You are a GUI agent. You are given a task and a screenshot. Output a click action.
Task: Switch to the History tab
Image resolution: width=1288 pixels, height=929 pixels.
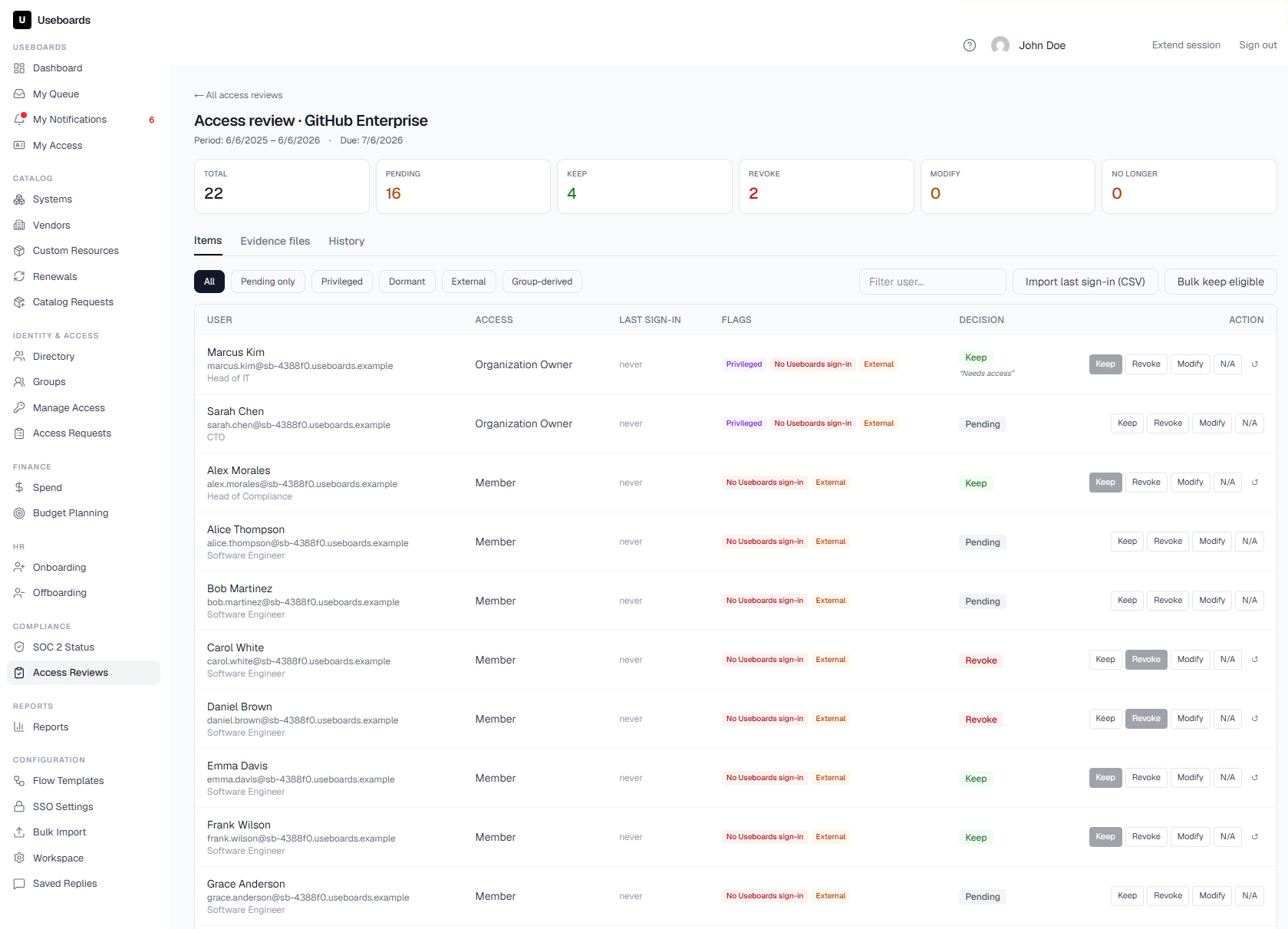tap(347, 241)
